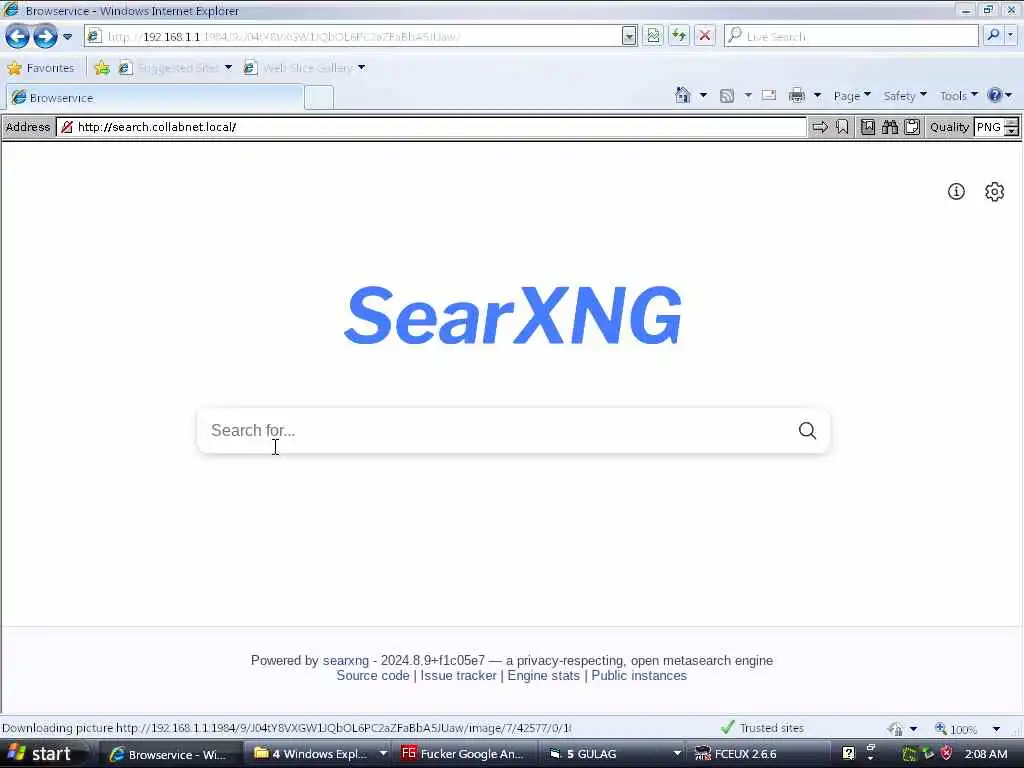Open the Favorites star button
This screenshot has width=1024, height=768.
(41, 68)
